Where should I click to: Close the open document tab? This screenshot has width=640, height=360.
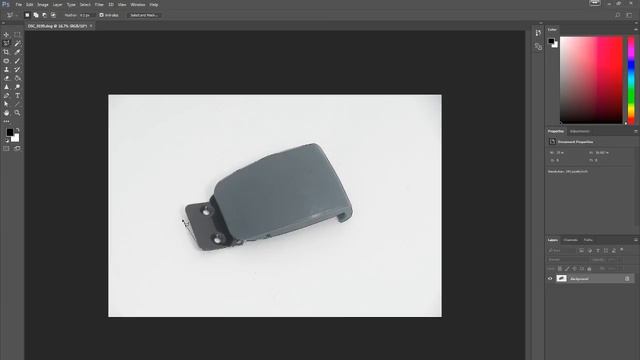tap(91, 26)
